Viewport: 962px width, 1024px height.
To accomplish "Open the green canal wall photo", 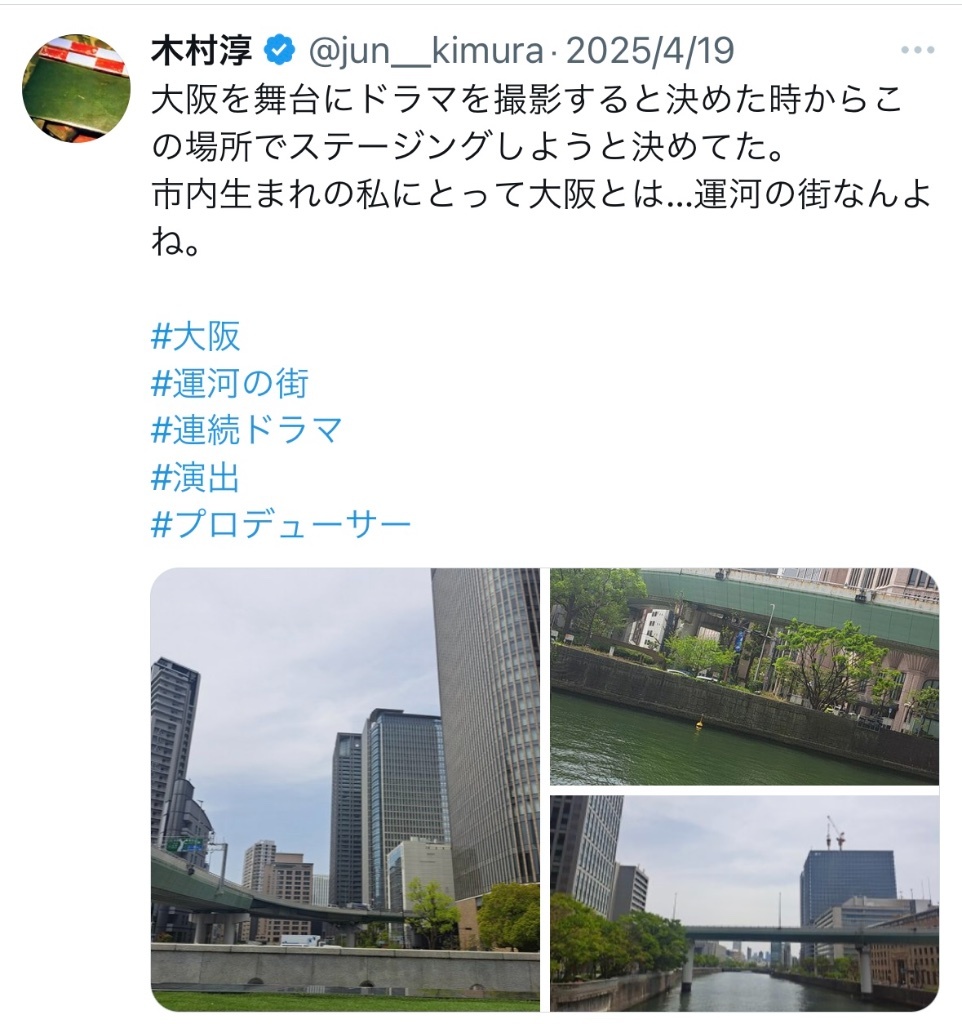I will click(x=745, y=677).
